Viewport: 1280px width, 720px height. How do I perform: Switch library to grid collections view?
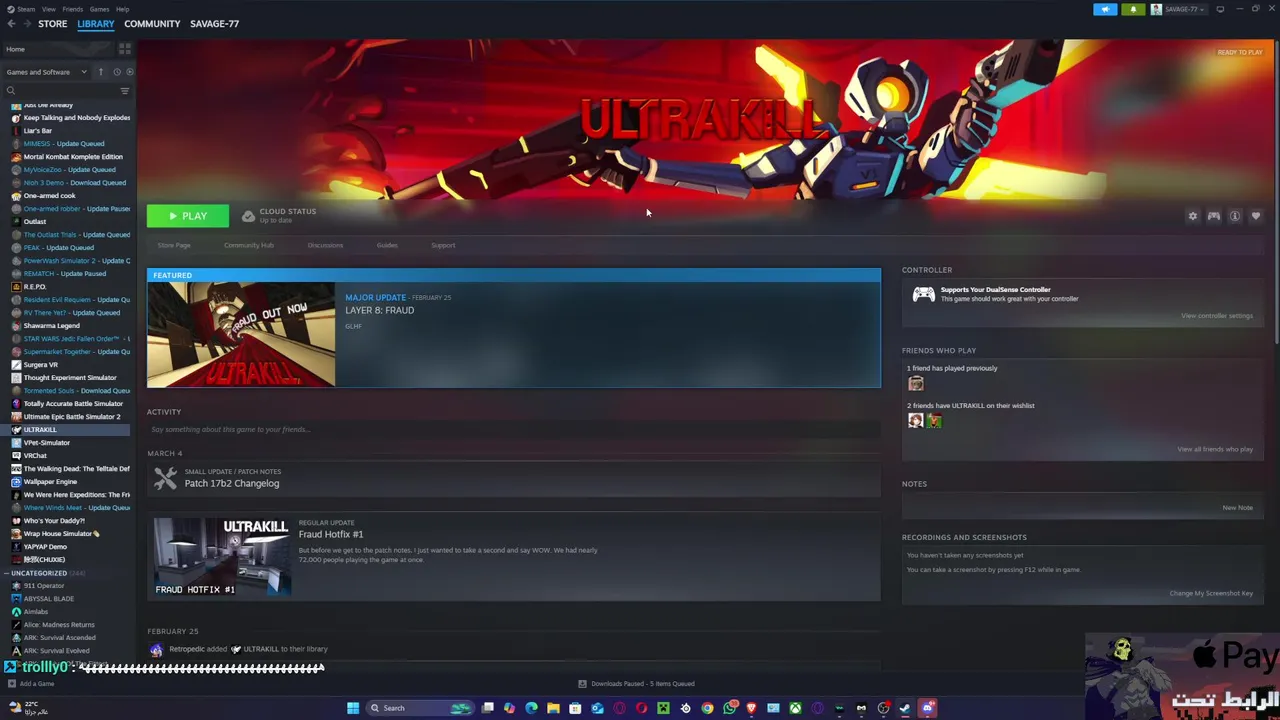[125, 49]
